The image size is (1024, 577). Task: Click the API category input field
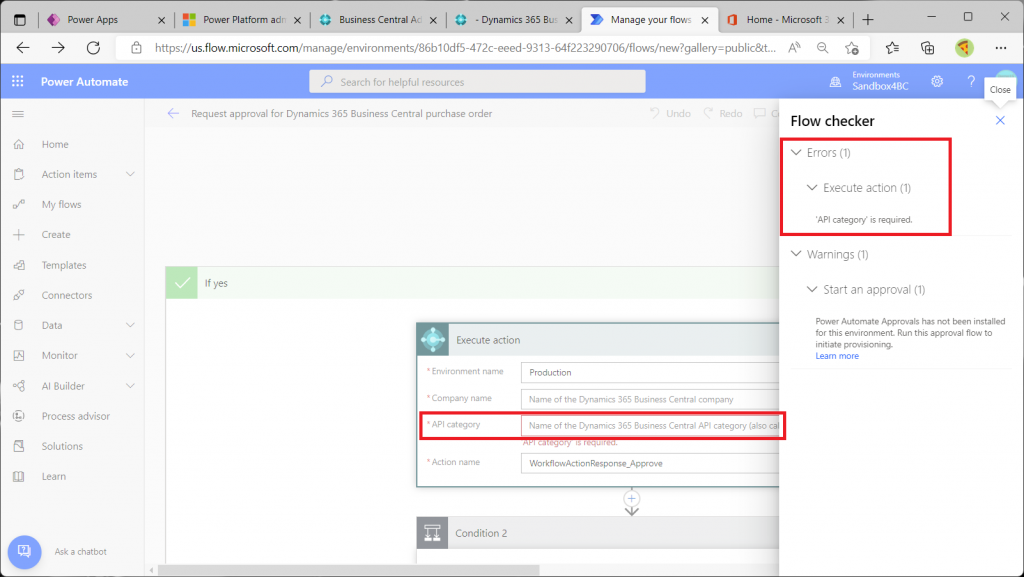coord(650,425)
